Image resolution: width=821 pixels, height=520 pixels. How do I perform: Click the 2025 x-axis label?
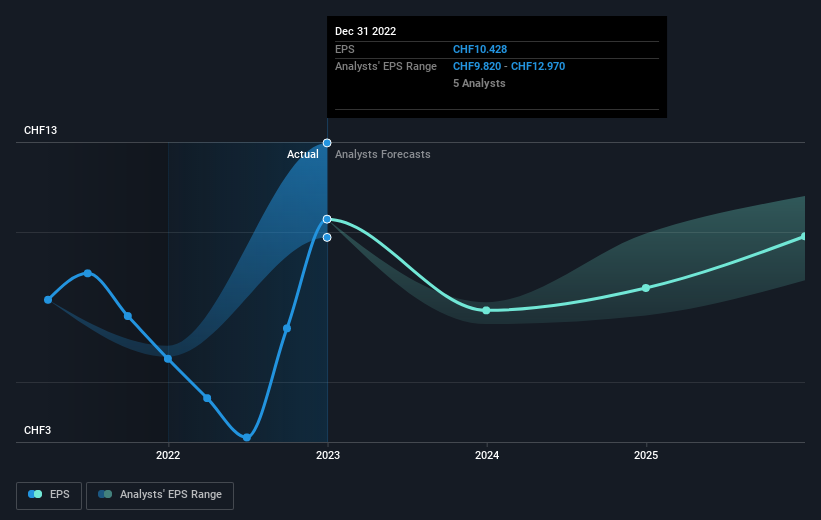(x=646, y=455)
